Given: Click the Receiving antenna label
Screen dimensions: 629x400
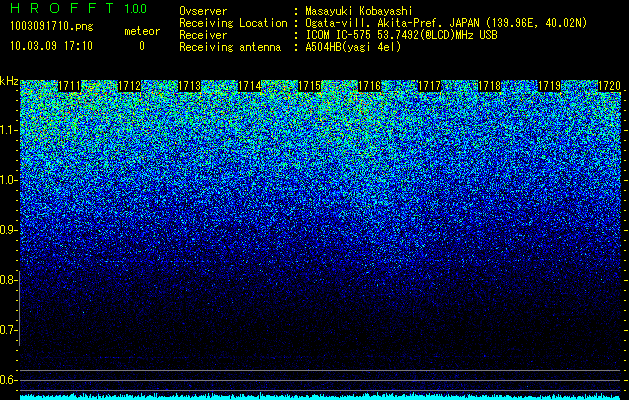Looking at the screenshot, I should pos(230,47).
